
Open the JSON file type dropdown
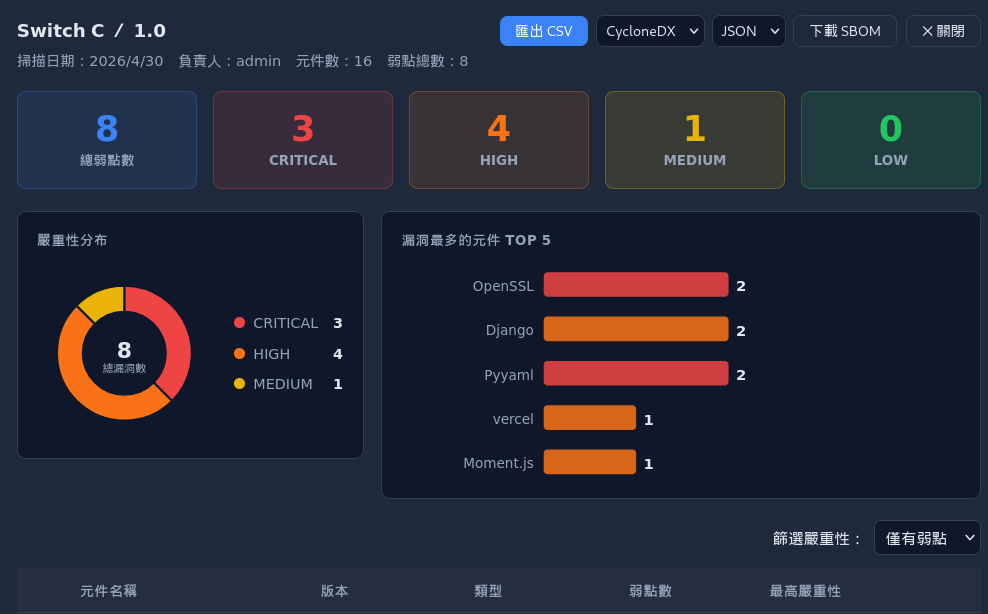click(749, 31)
